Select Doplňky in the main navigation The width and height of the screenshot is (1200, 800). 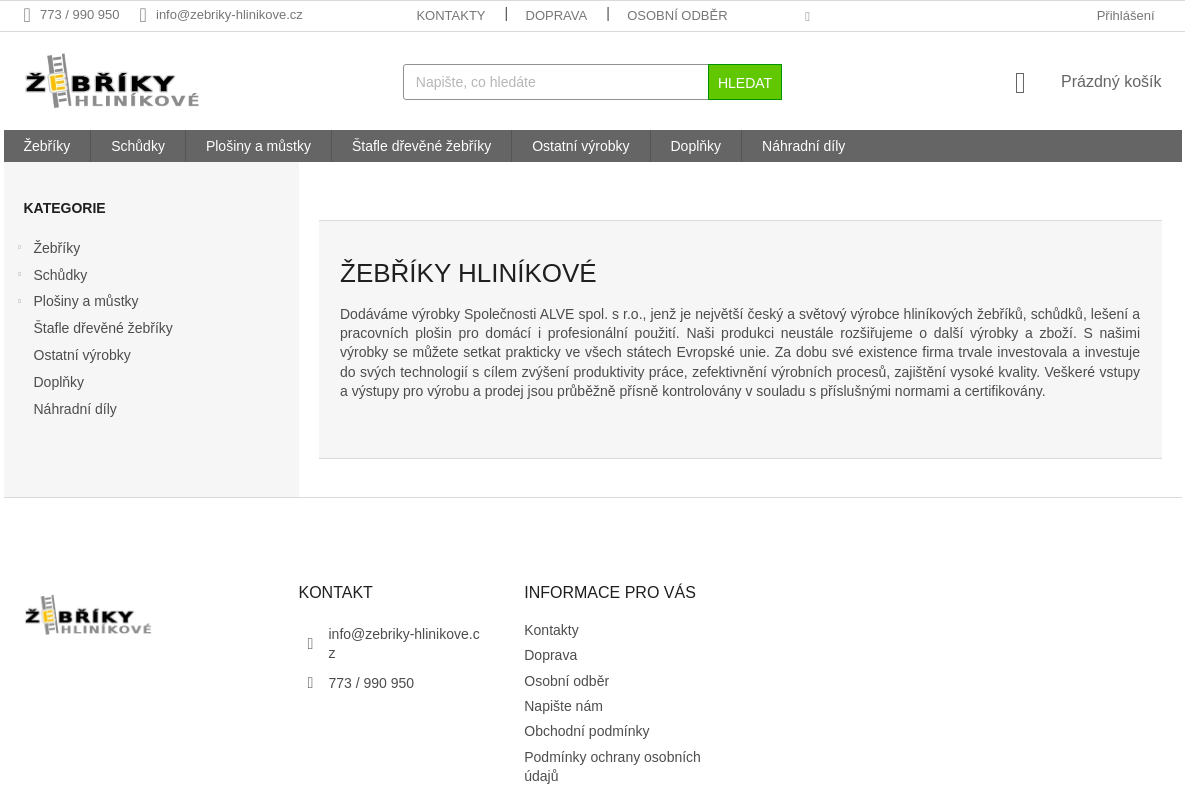click(x=695, y=146)
